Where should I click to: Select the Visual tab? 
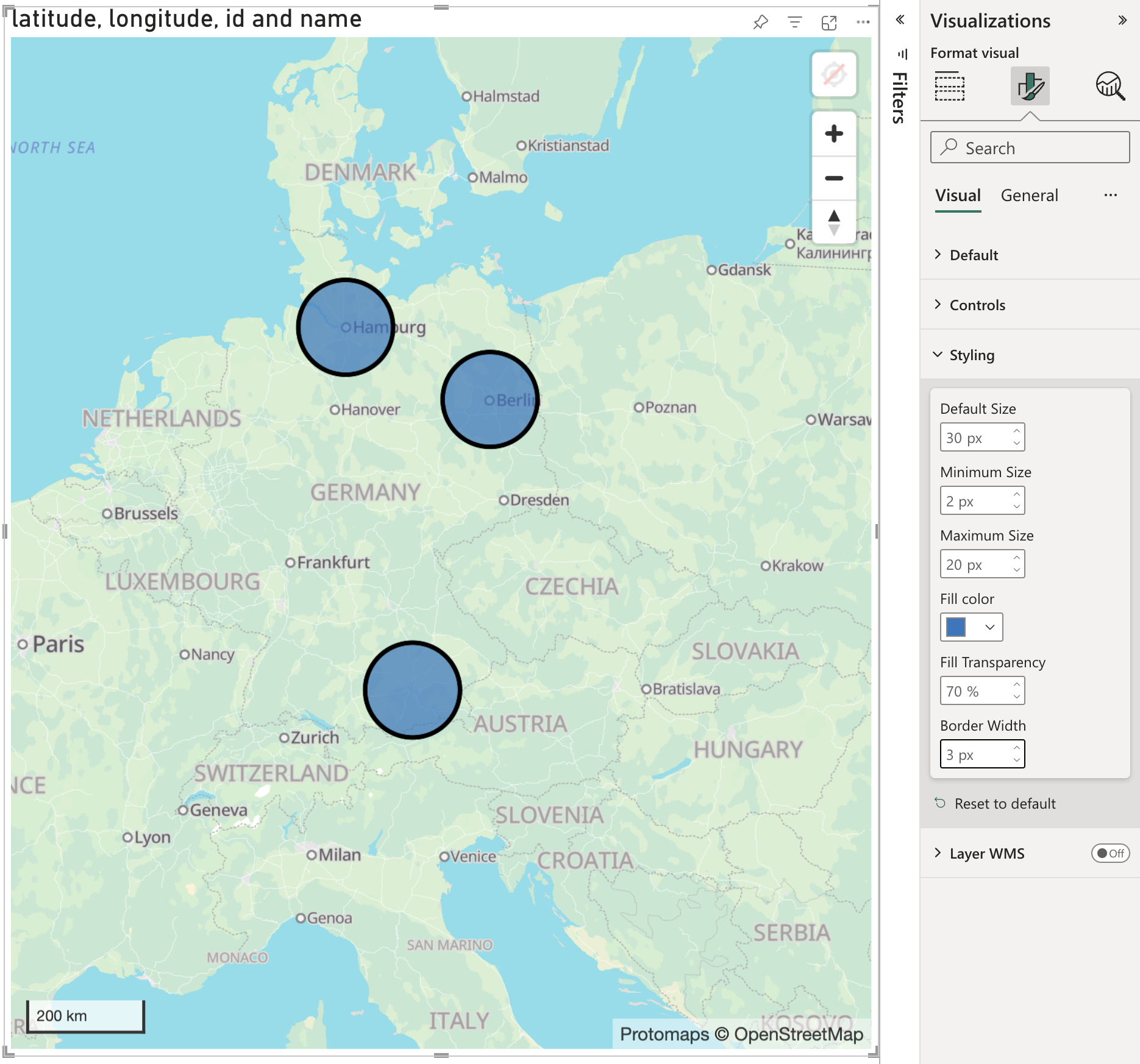958,196
